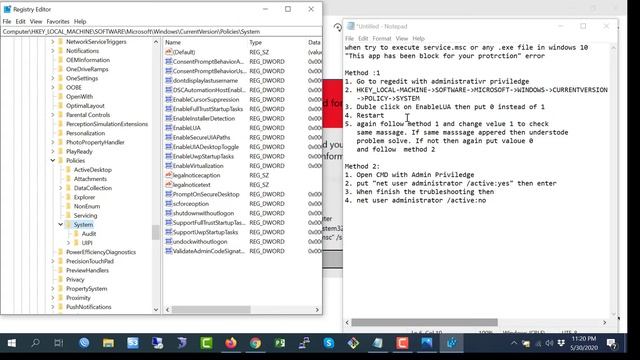Viewport: 640px width, 360px height.
Task: Open Skype from taskbar
Action: (x=329, y=343)
